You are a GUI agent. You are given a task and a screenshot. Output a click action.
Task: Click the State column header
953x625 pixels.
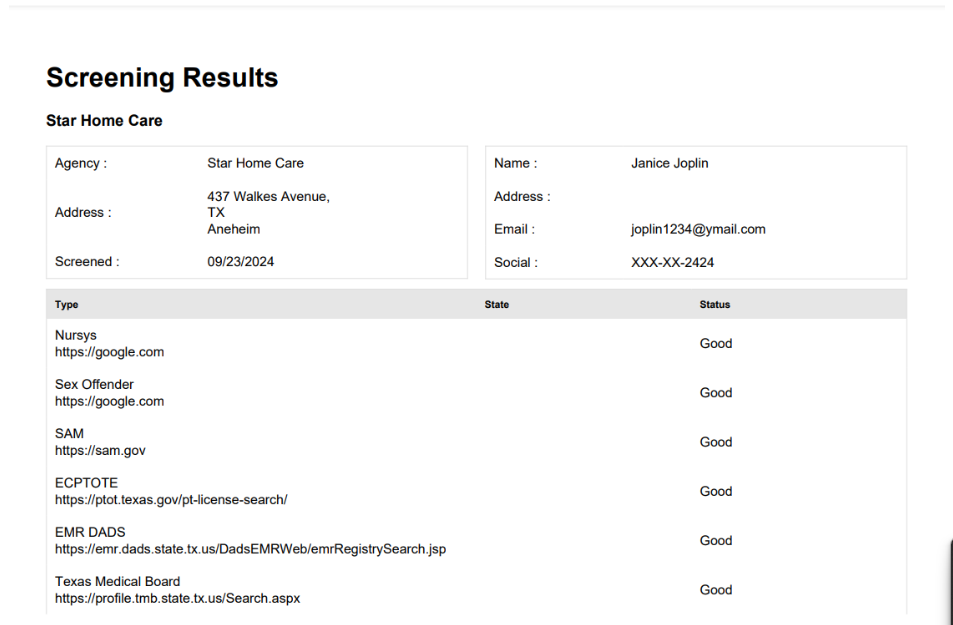[x=497, y=305]
